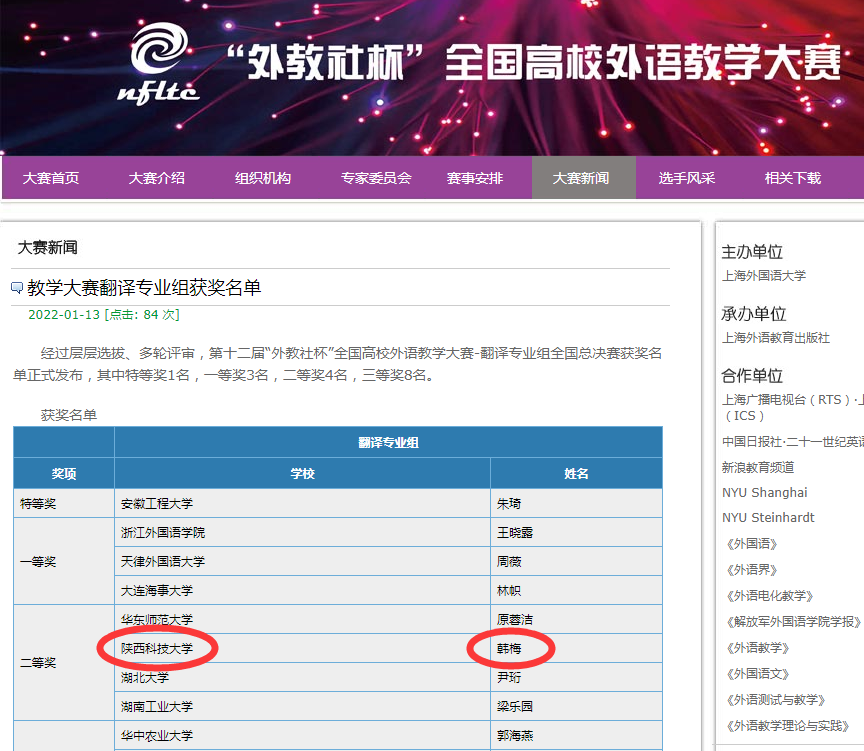Image resolution: width=864 pixels, height=751 pixels.
Task: Open NYU Steinhardt link
Action: pyautogui.click(x=768, y=518)
